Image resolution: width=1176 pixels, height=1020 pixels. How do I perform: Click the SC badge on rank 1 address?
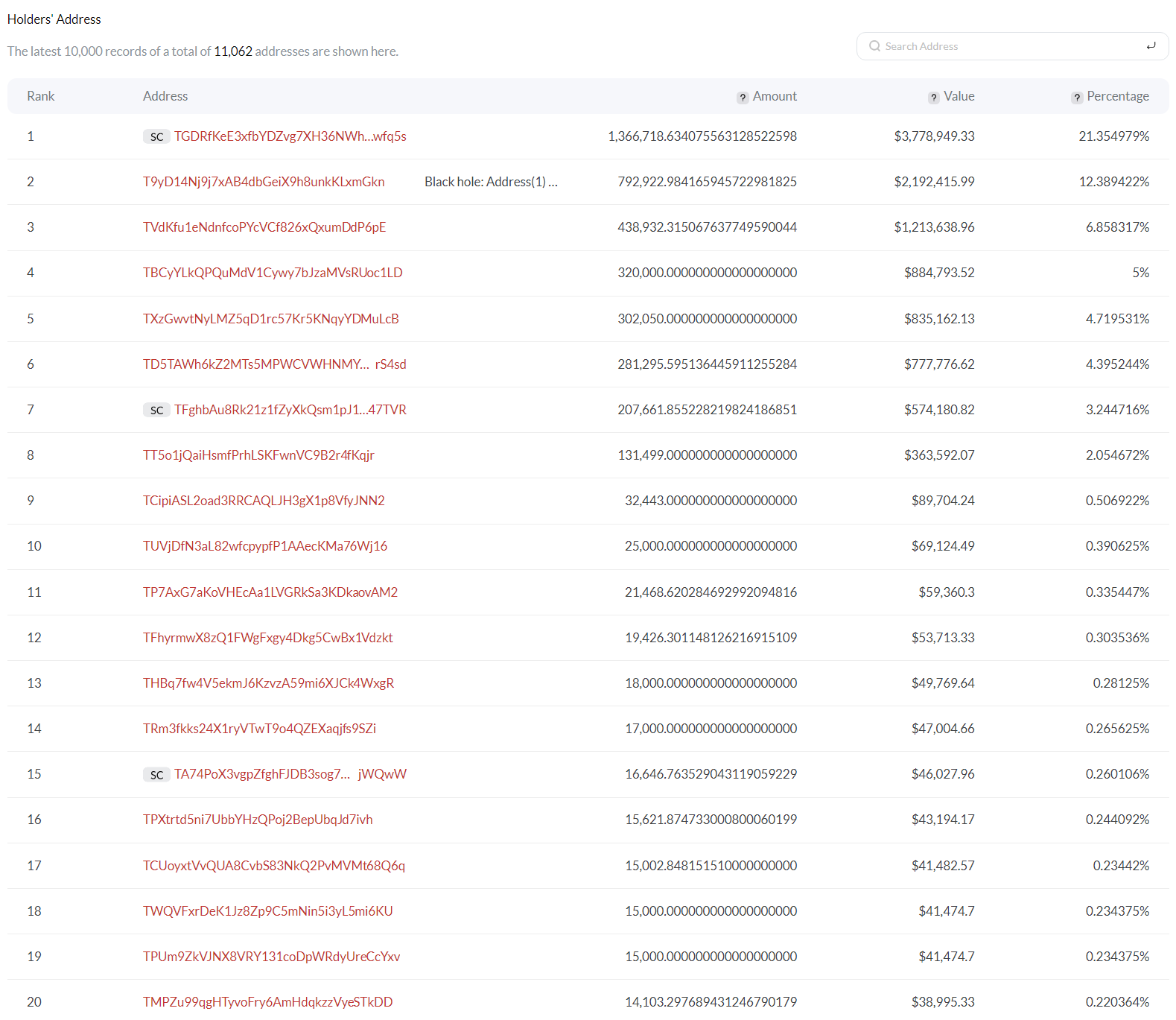pos(156,136)
